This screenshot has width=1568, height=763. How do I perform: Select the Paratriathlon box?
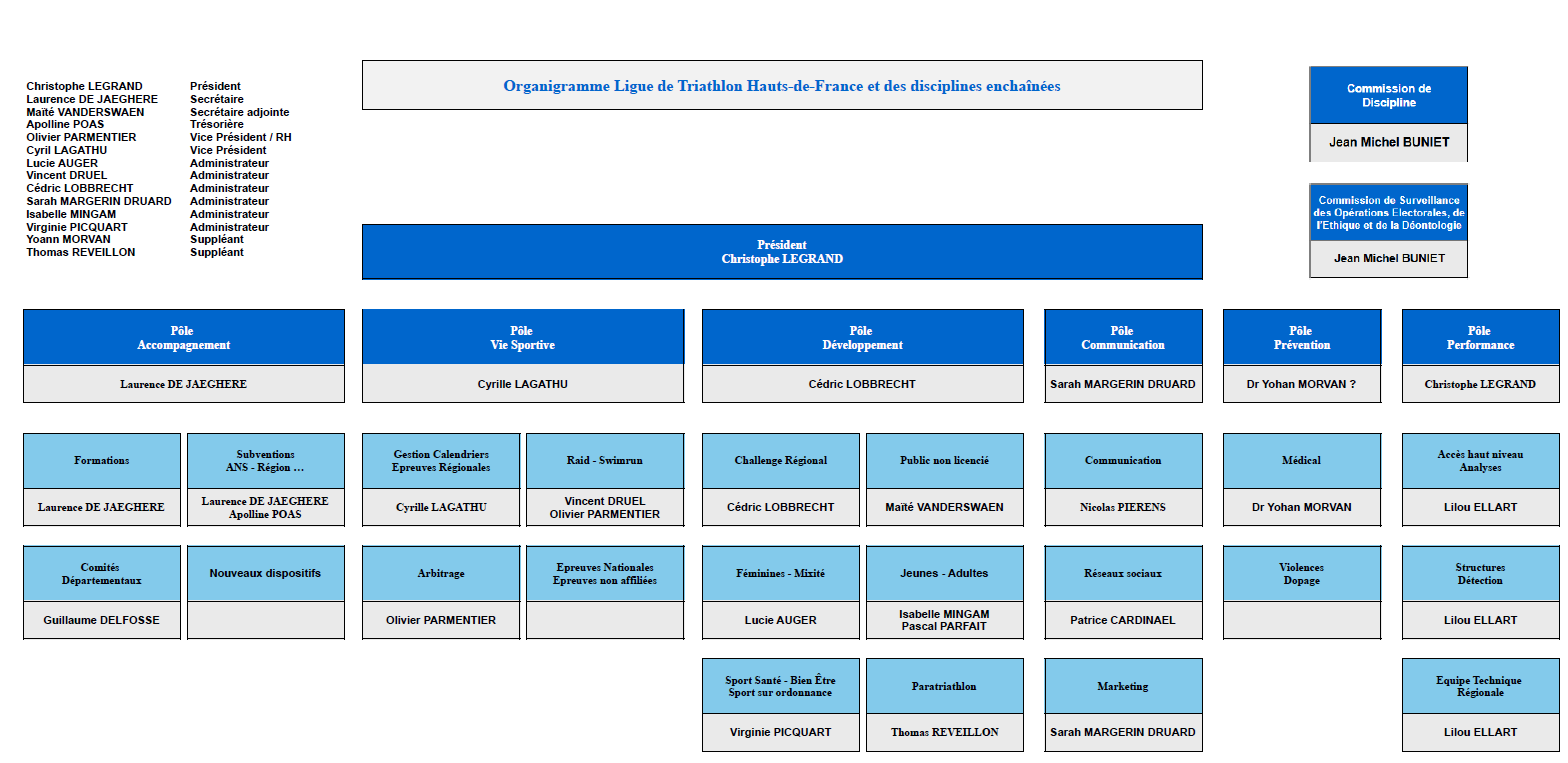click(944, 686)
